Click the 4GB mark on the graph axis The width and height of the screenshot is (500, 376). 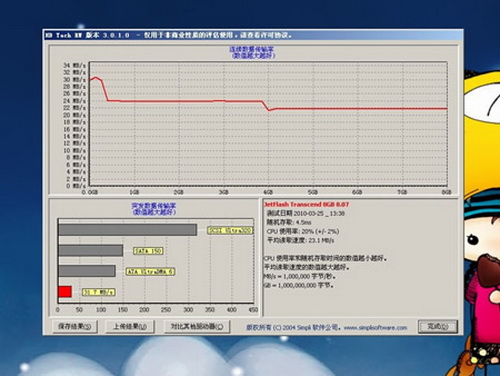pyautogui.click(x=268, y=192)
